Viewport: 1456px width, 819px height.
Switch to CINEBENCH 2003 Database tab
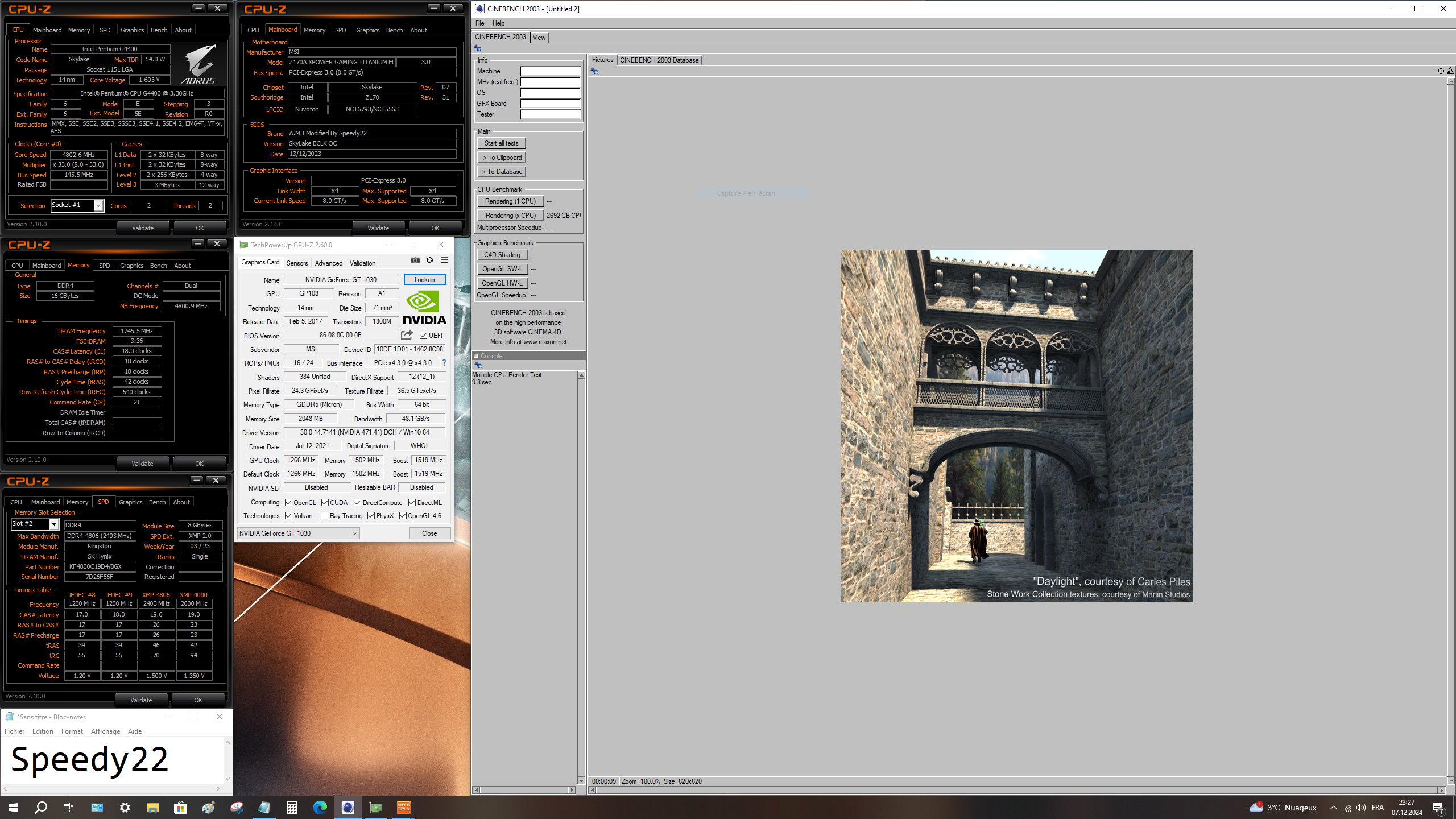click(x=659, y=60)
